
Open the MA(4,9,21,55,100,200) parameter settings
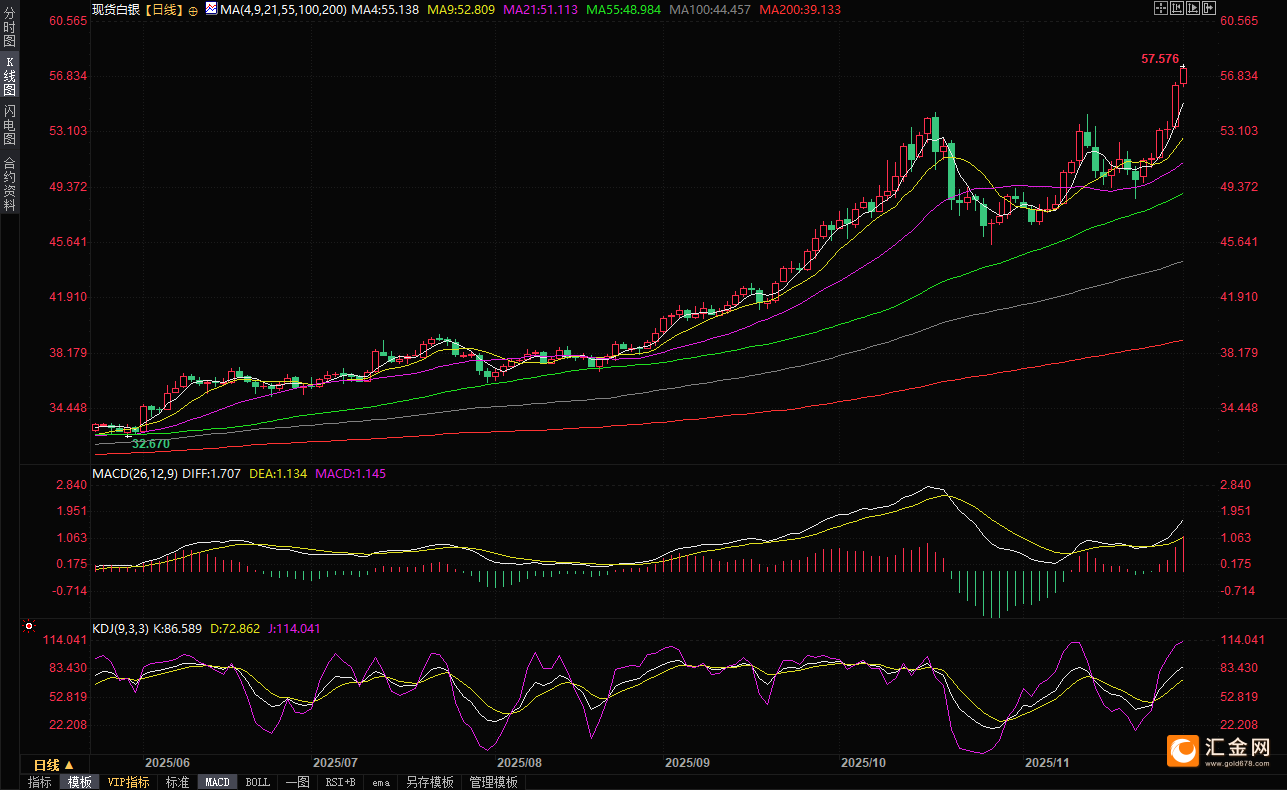284,9
